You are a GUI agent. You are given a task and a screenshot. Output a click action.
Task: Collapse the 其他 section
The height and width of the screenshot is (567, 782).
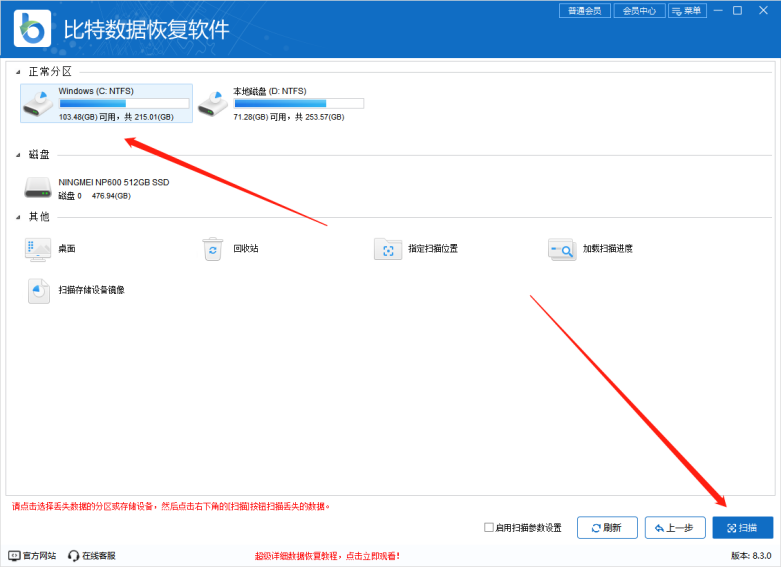pyautogui.click(x=18, y=217)
